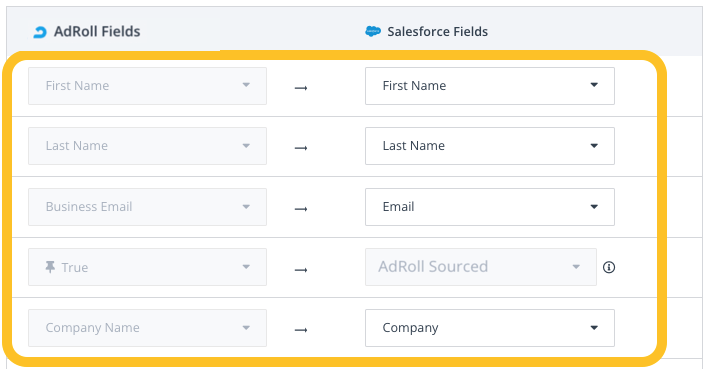Screen dimensions: 709x369
Task: Open the Salesforce Company dropdown
Action: [490, 328]
